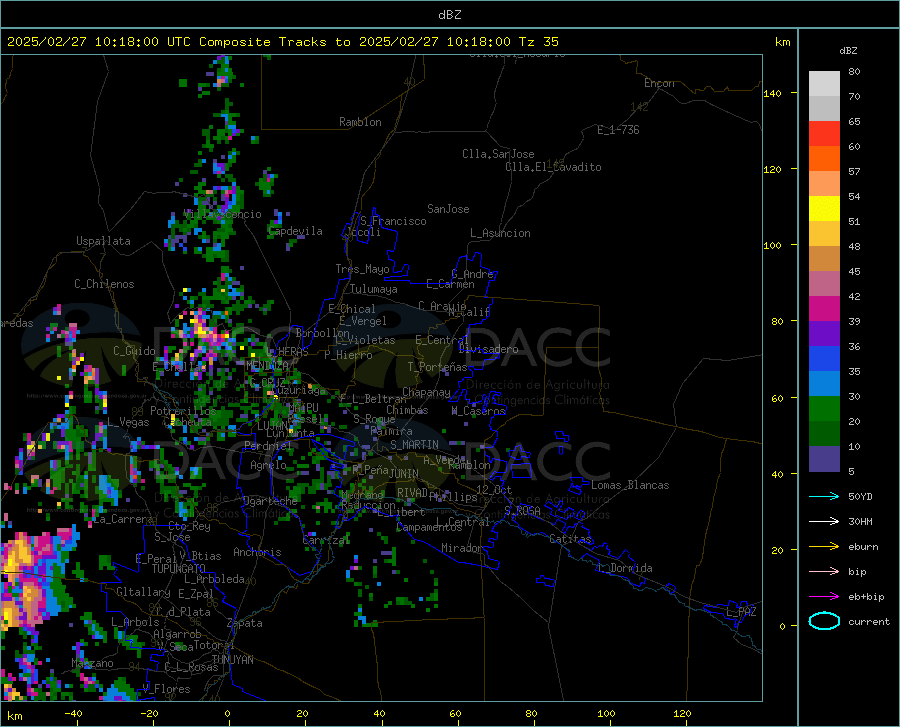The height and width of the screenshot is (727, 900).
Task: Click the SanJose map label
Action: click(x=448, y=209)
